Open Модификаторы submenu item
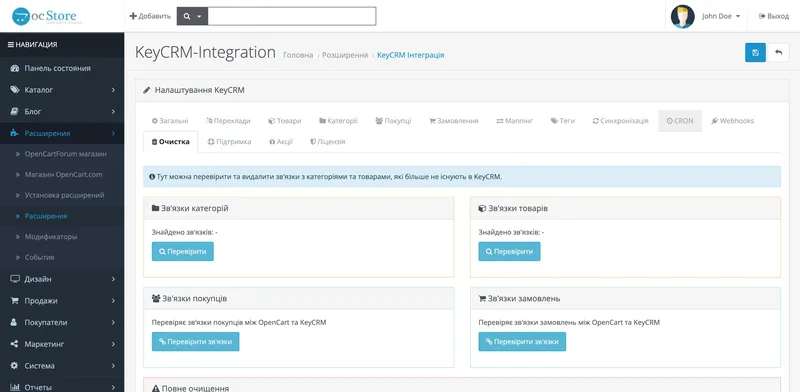Viewport: 800px width, 392px height. point(62,237)
